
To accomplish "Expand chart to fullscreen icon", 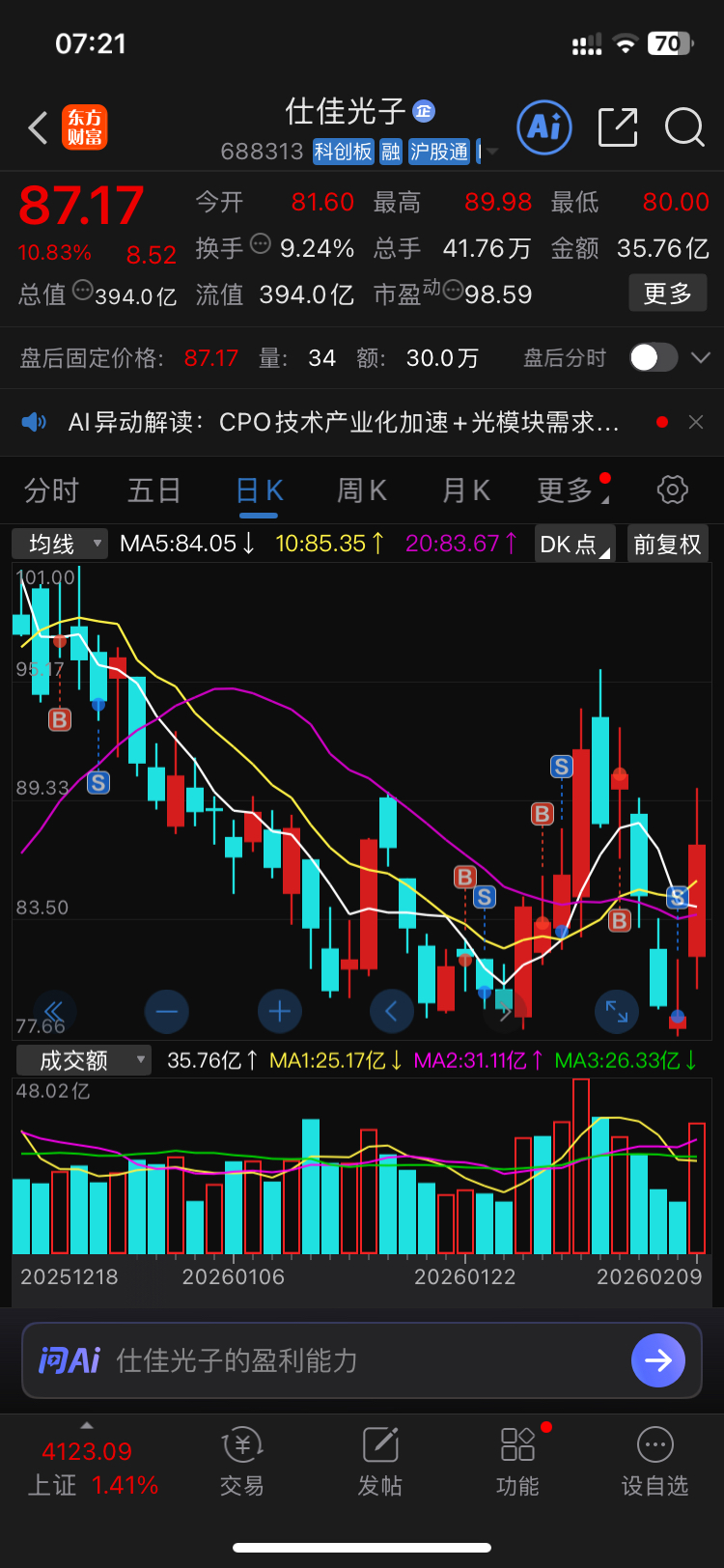I will pos(617,1012).
